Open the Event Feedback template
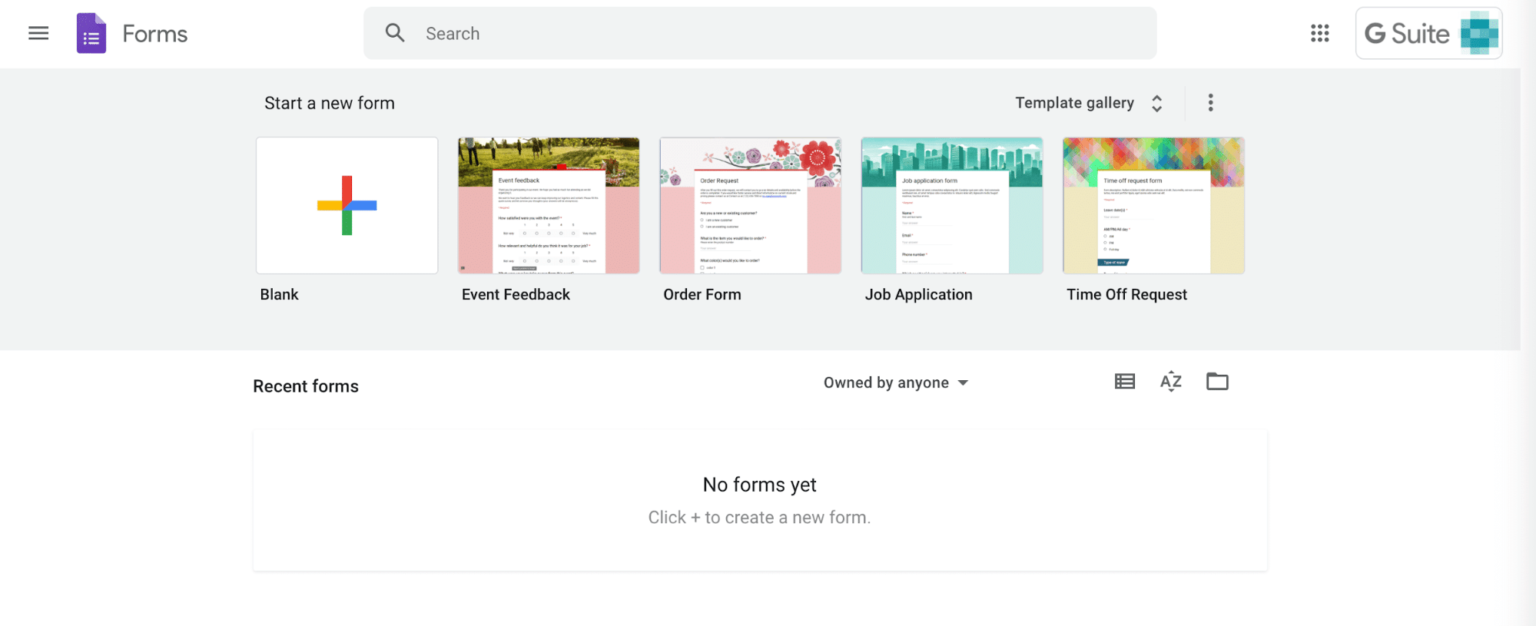 (x=548, y=205)
